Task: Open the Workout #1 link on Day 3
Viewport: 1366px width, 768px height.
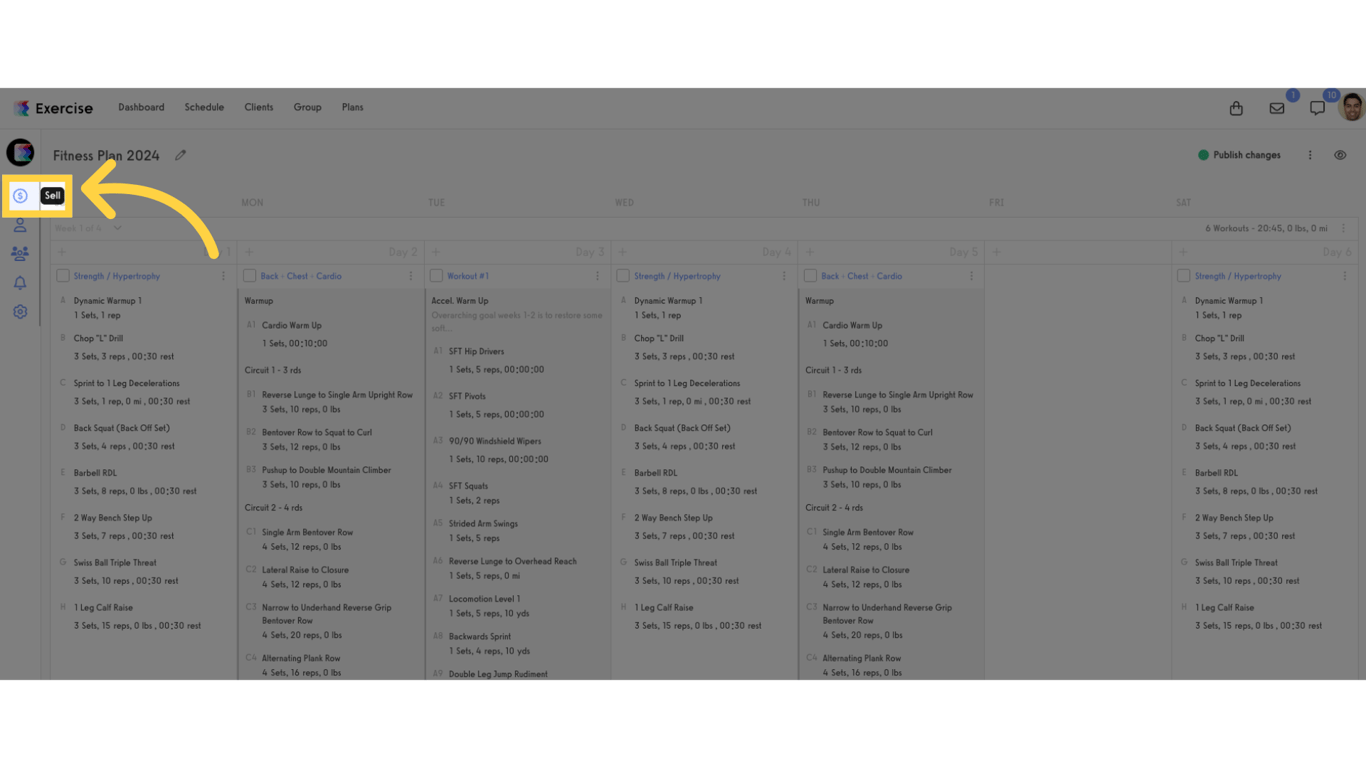Action: pos(468,276)
